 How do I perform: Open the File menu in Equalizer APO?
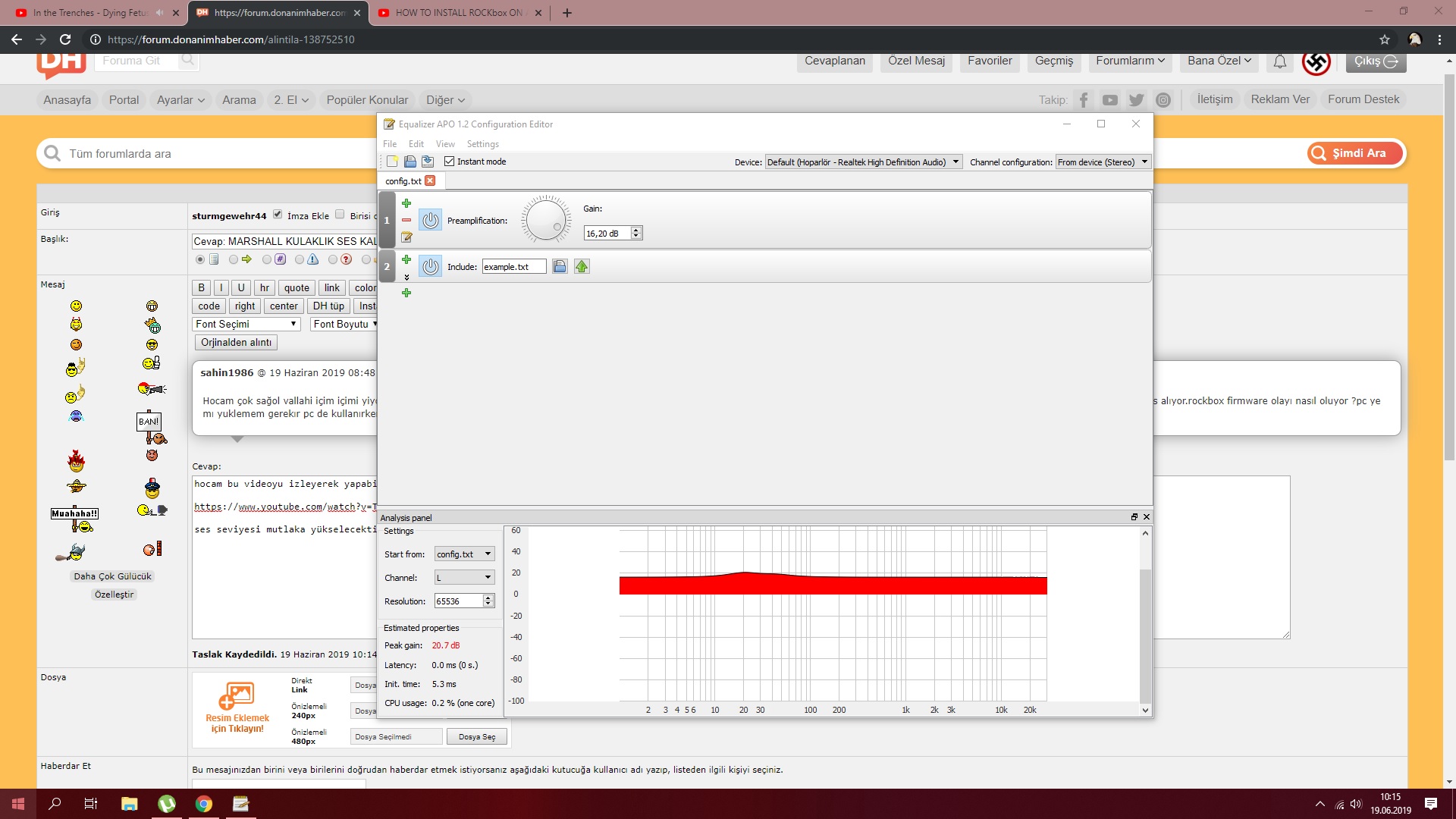tap(390, 143)
